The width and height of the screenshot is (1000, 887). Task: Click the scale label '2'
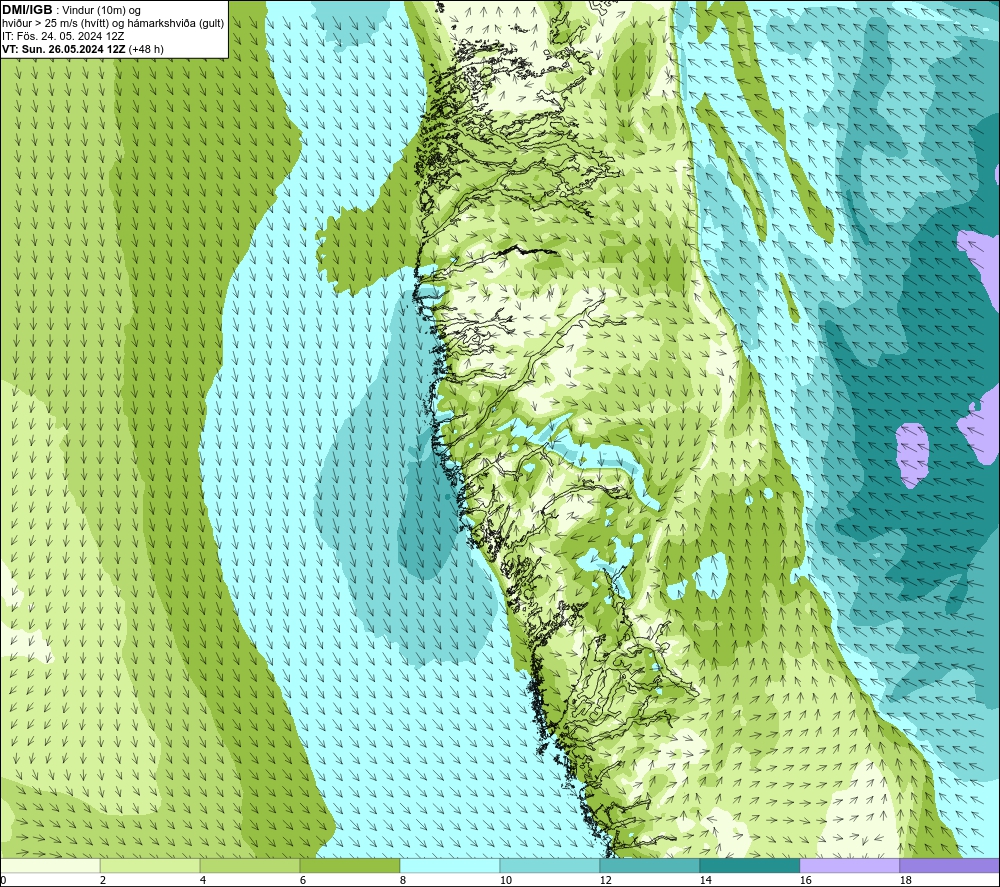(x=103, y=881)
